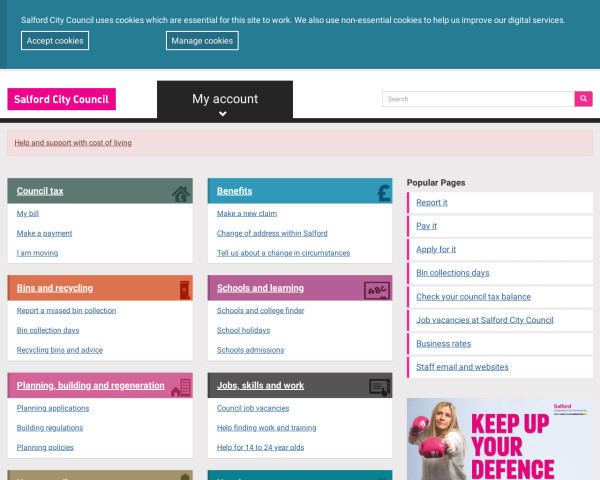Image resolution: width=600 pixels, height=480 pixels.
Task: Click the house icon in Council tax header
Action: pyautogui.click(x=181, y=194)
